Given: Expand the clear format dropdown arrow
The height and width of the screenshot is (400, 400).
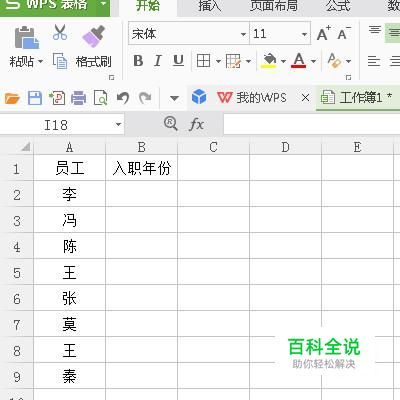Looking at the screenshot, I should point(348,61).
